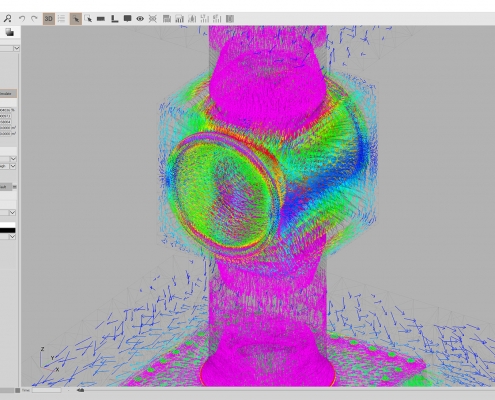495x400 pixels.
Task: Click the crossed mesh wireframe icon
Action: pyautogui.click(x=153, y=19)
